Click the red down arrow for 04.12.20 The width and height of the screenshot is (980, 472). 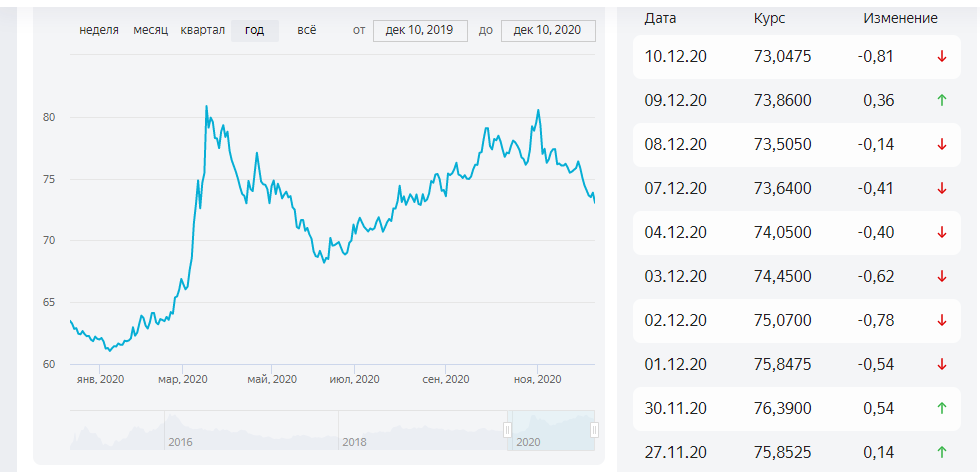(x=941, y=232)
